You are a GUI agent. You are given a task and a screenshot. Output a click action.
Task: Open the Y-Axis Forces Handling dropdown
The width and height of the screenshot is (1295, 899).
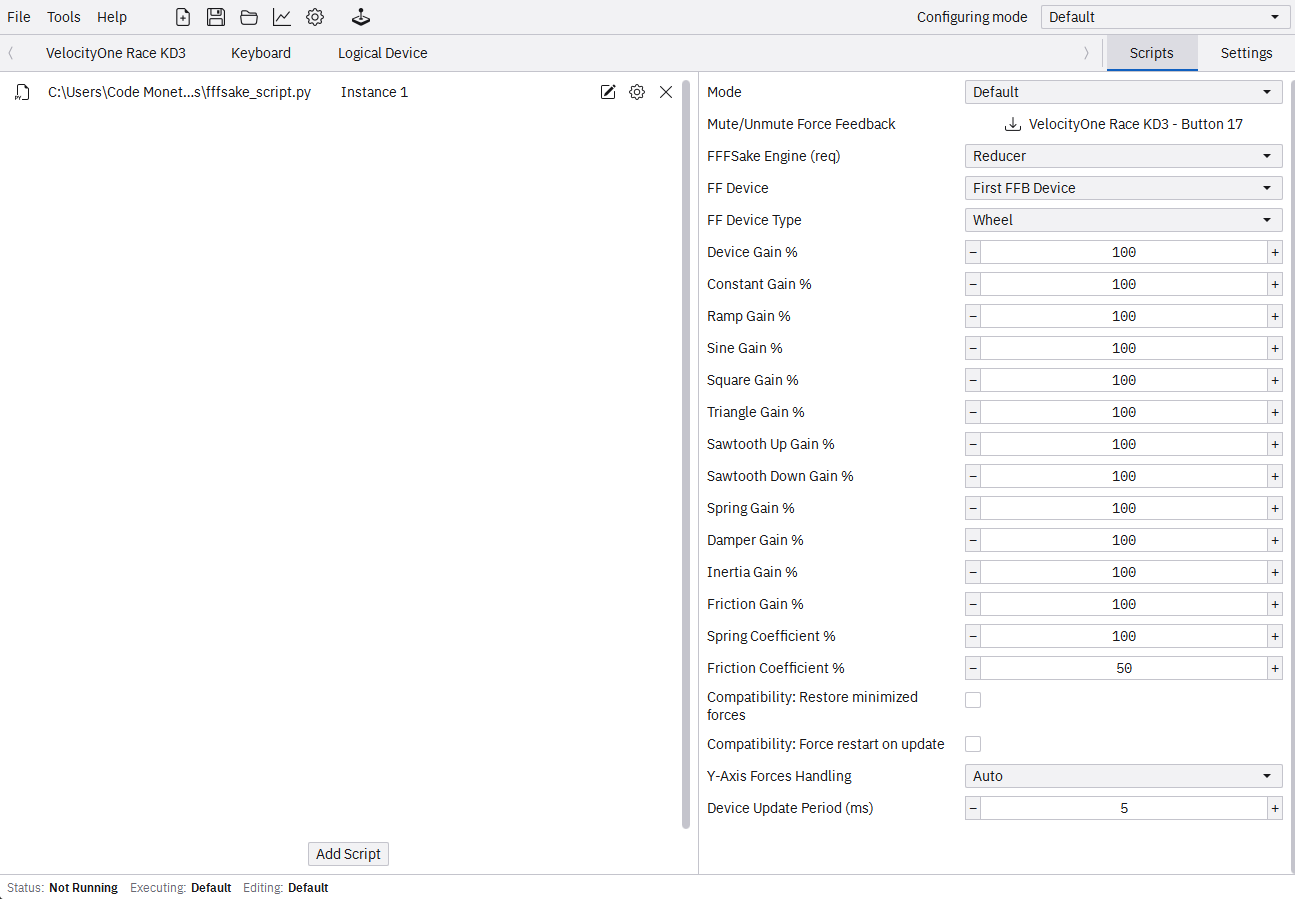[1123, 776]
